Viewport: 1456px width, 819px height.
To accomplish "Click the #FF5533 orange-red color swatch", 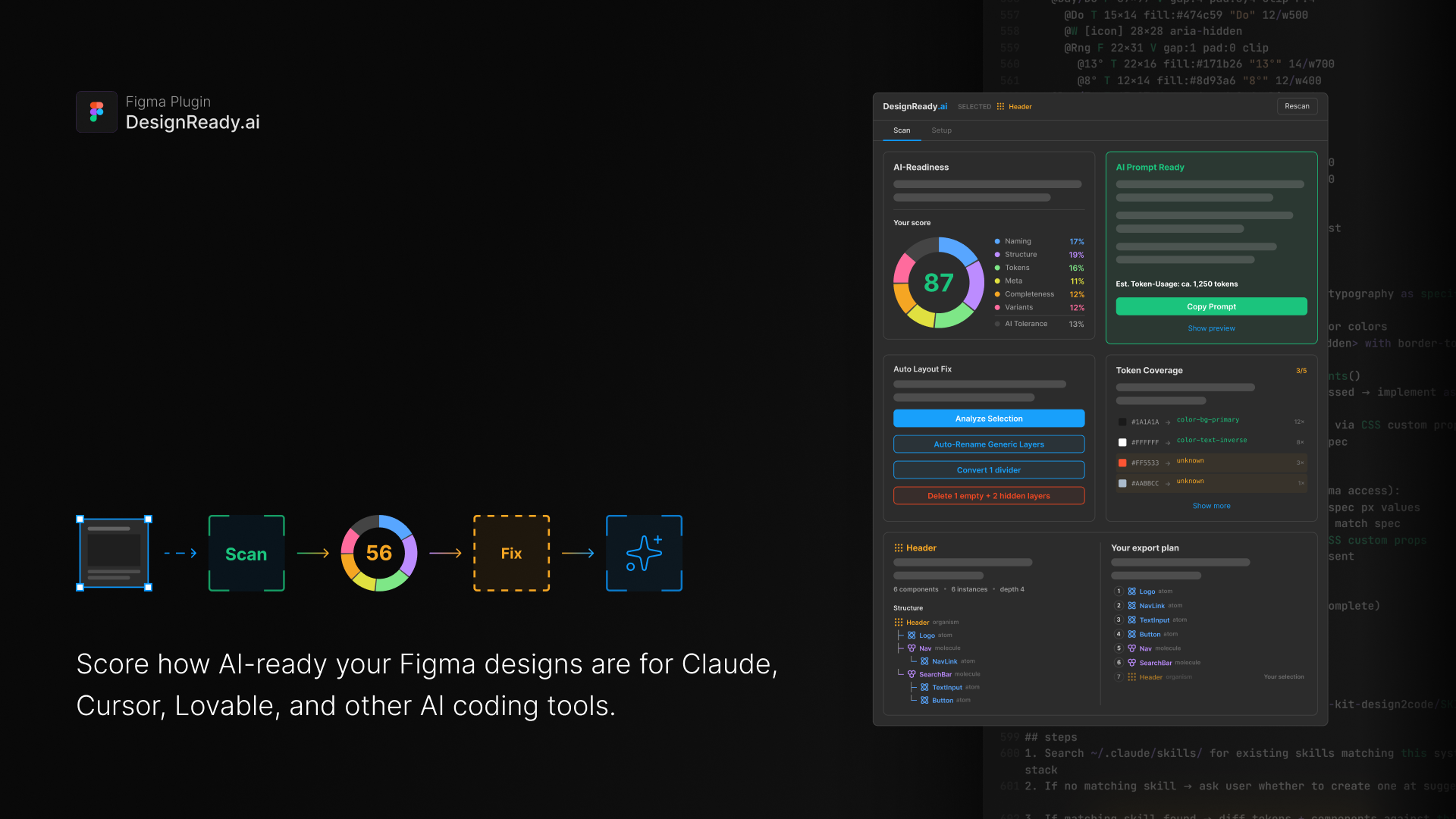I will (x=1122, y=463).
